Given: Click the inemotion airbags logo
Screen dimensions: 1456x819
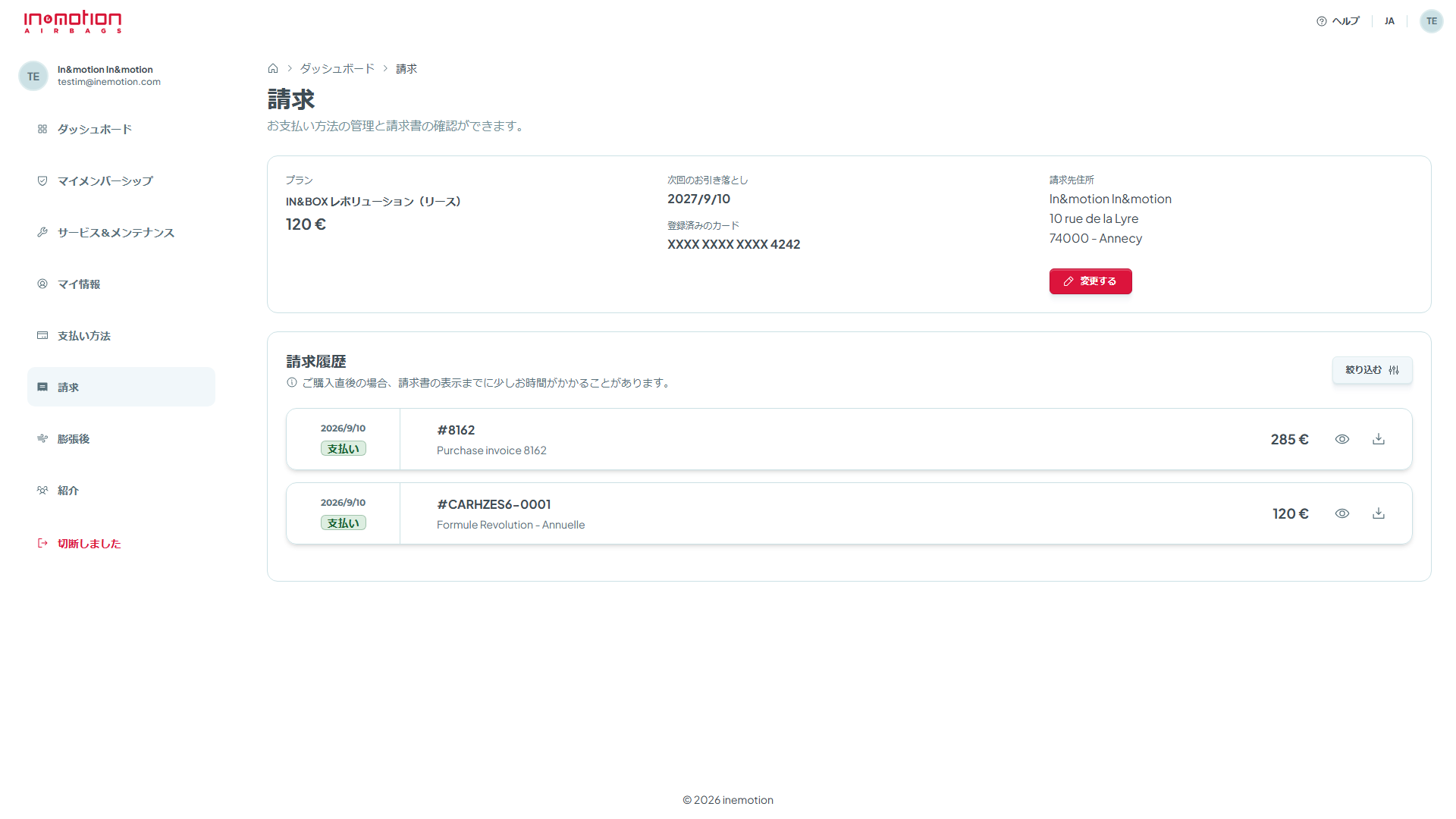Looking at the screenshot, I should pos(73,21).
